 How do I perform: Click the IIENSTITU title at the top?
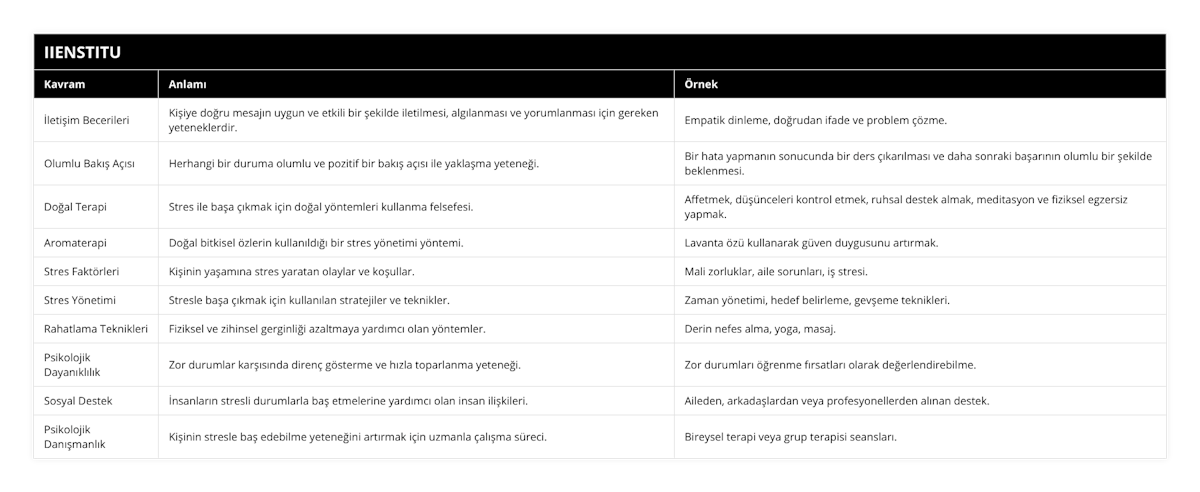pos(81,51)
